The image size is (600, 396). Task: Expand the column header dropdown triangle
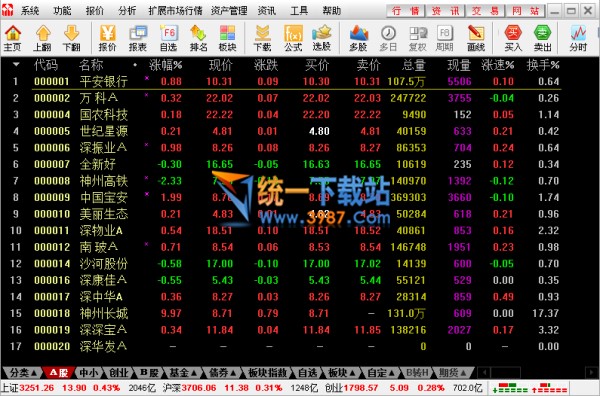pyautogui.click(x=16, y=65)
